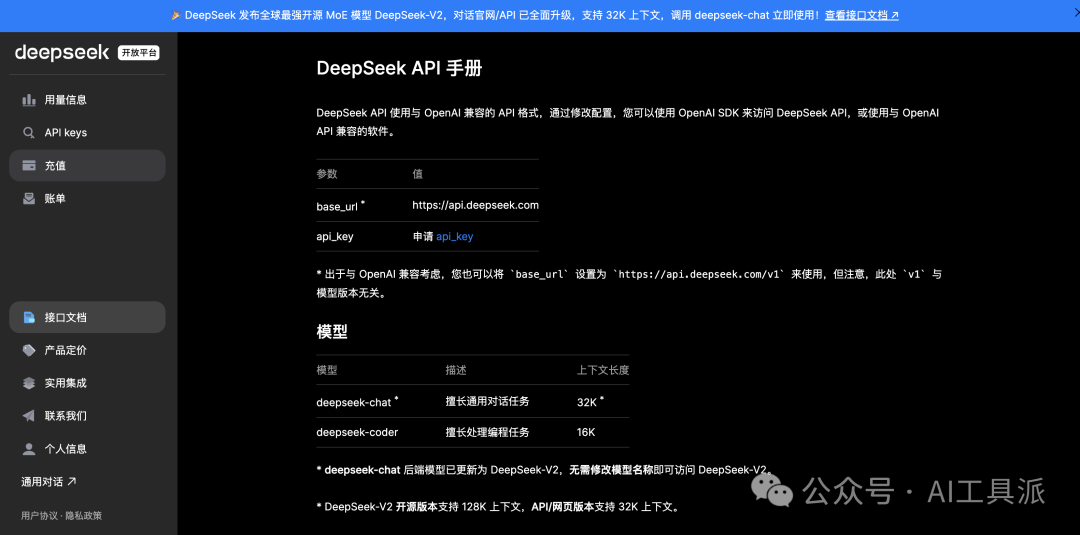Image resolution: width=1080 pixels, height=535 pixels.
Task: Click the 模型 table column header
Action: 327,370
